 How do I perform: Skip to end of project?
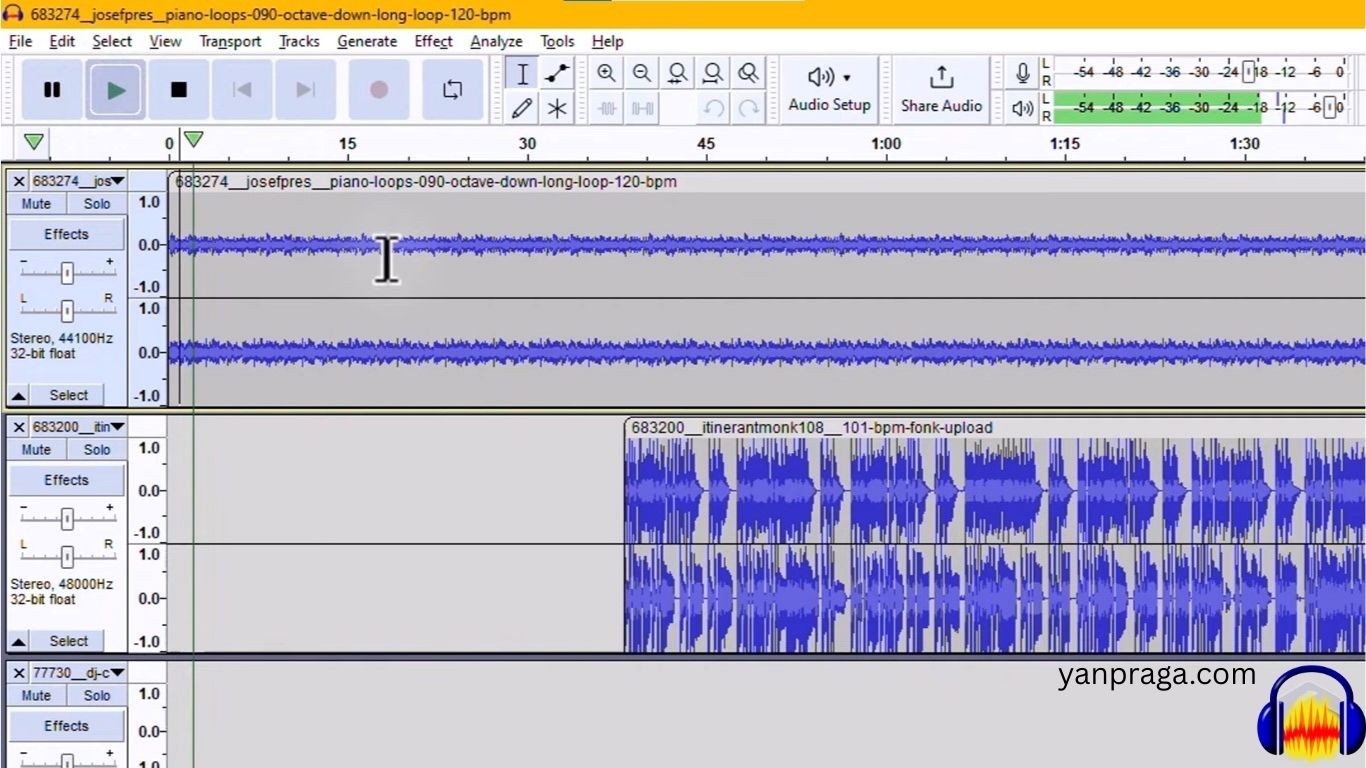(x=305, y=90)
